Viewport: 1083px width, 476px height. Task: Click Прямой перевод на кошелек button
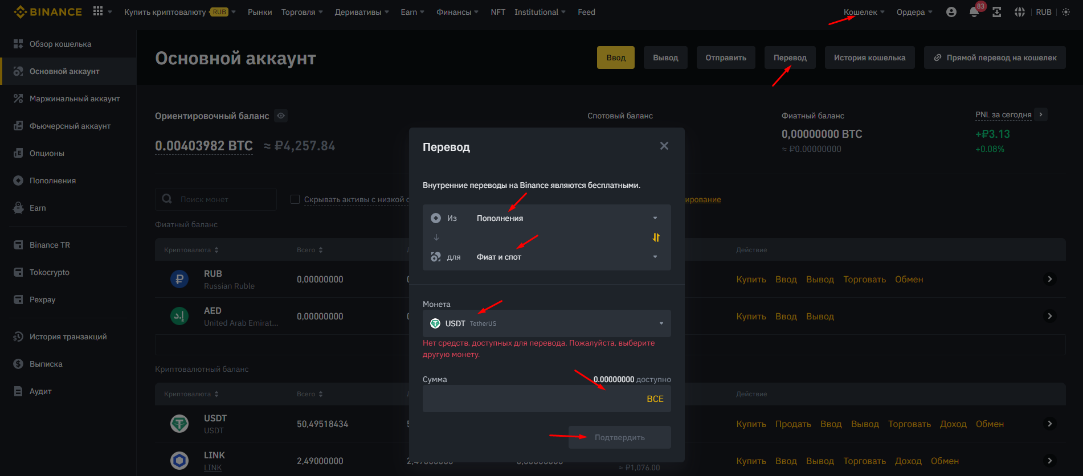pos(995,57)
